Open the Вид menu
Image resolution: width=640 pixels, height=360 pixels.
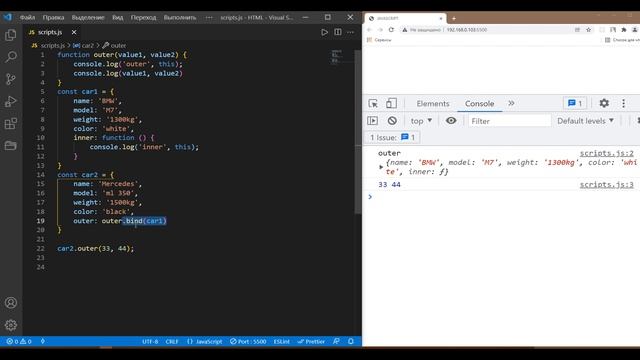pyautogui.click(x=118, y=18)
